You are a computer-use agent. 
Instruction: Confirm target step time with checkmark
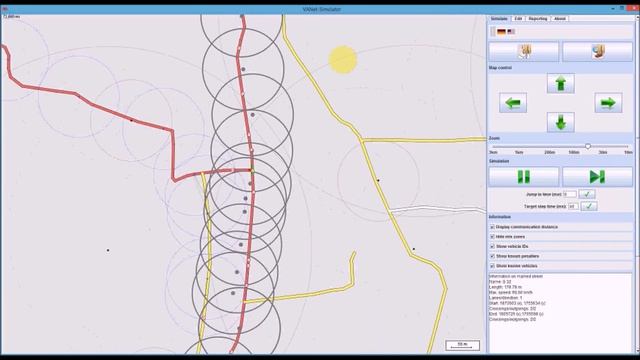(x=589, y=207)
